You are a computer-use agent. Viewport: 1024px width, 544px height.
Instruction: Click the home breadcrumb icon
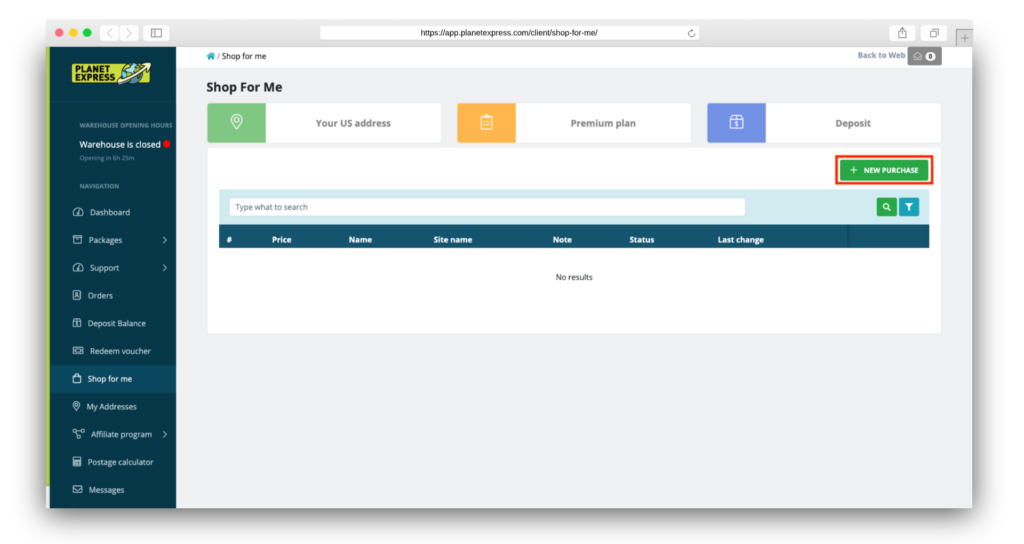pyautogui.click(x=210, y=56)
